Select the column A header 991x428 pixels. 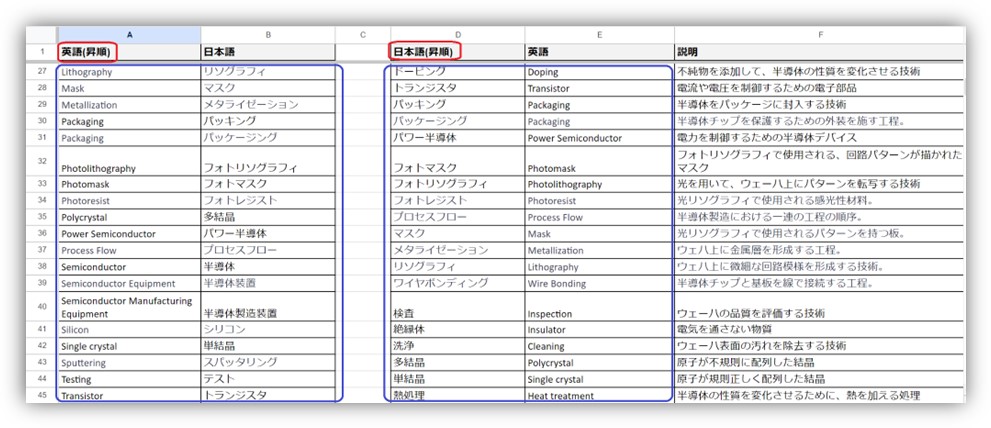pos(128,34)
